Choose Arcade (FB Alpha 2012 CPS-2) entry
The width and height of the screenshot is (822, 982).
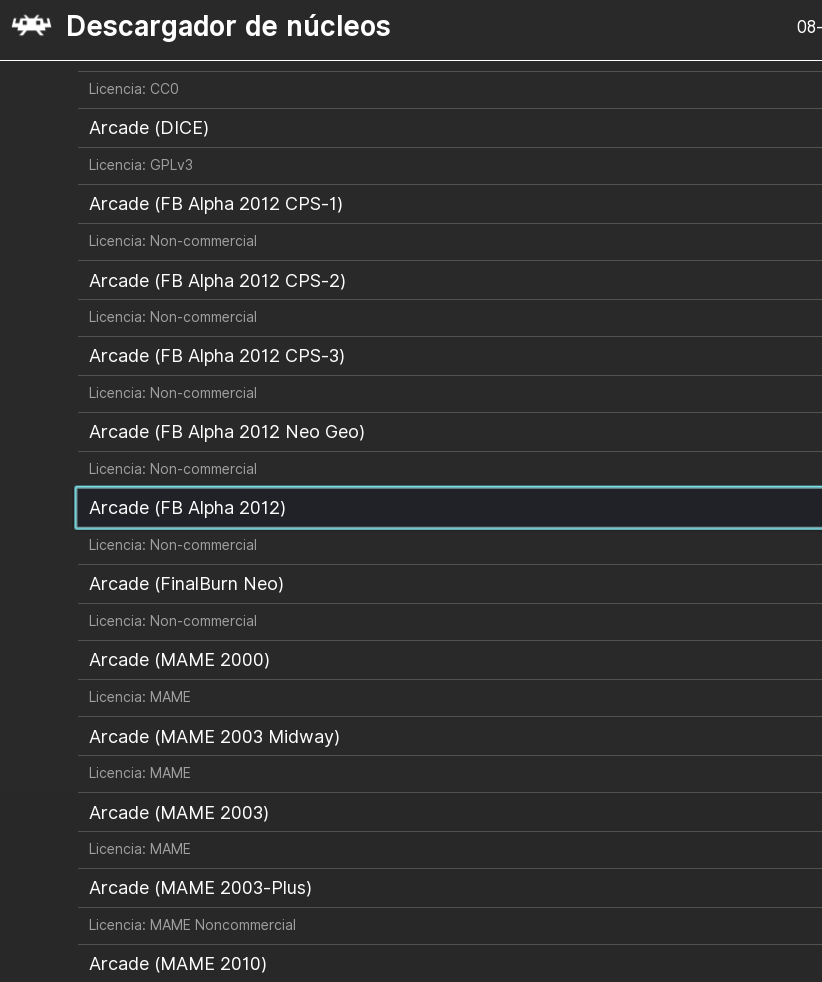click(217, 281)
